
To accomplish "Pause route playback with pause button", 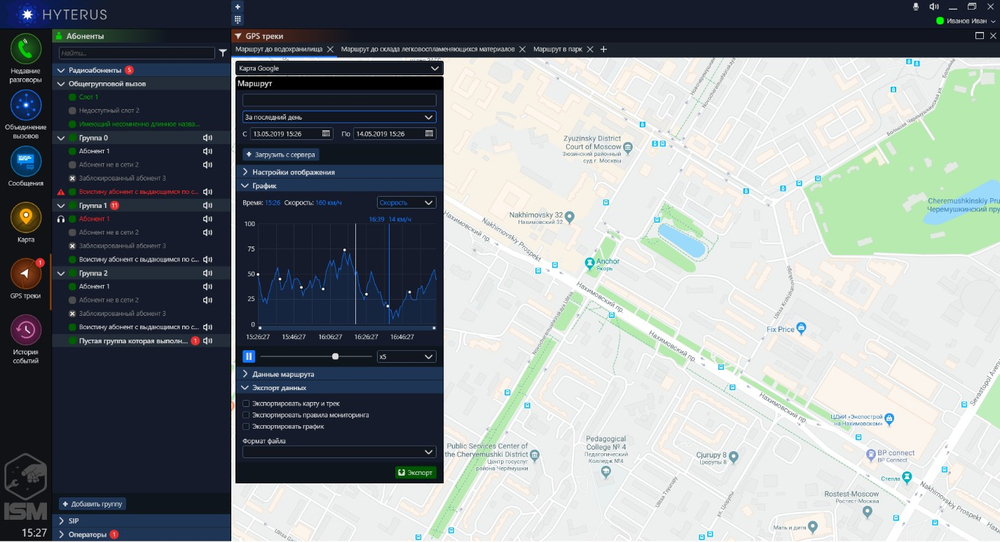I will pos(249,356).
